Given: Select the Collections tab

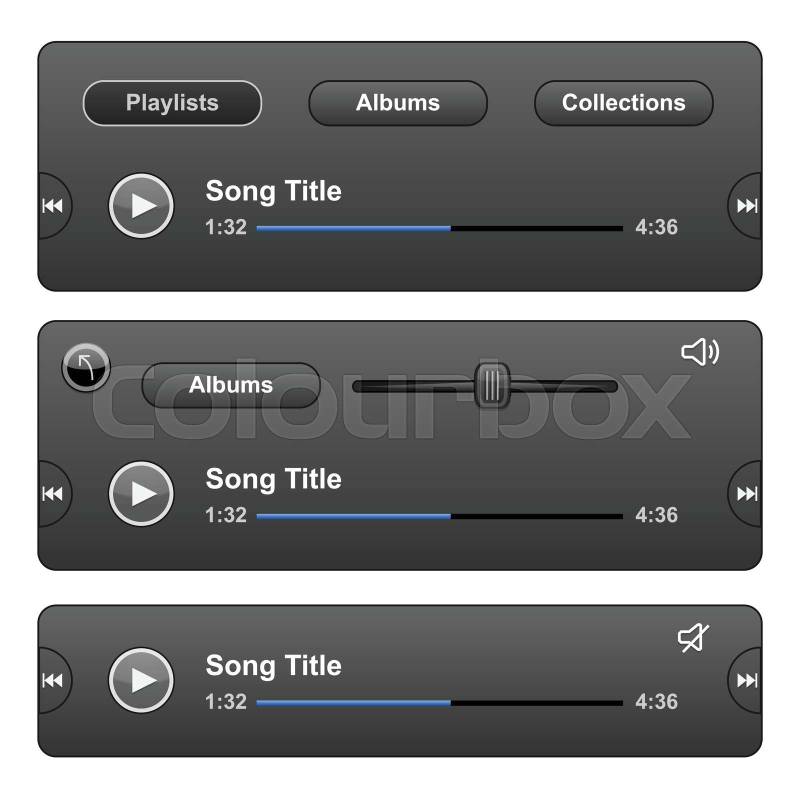Looking at the screenshot, I should point(623,103).
